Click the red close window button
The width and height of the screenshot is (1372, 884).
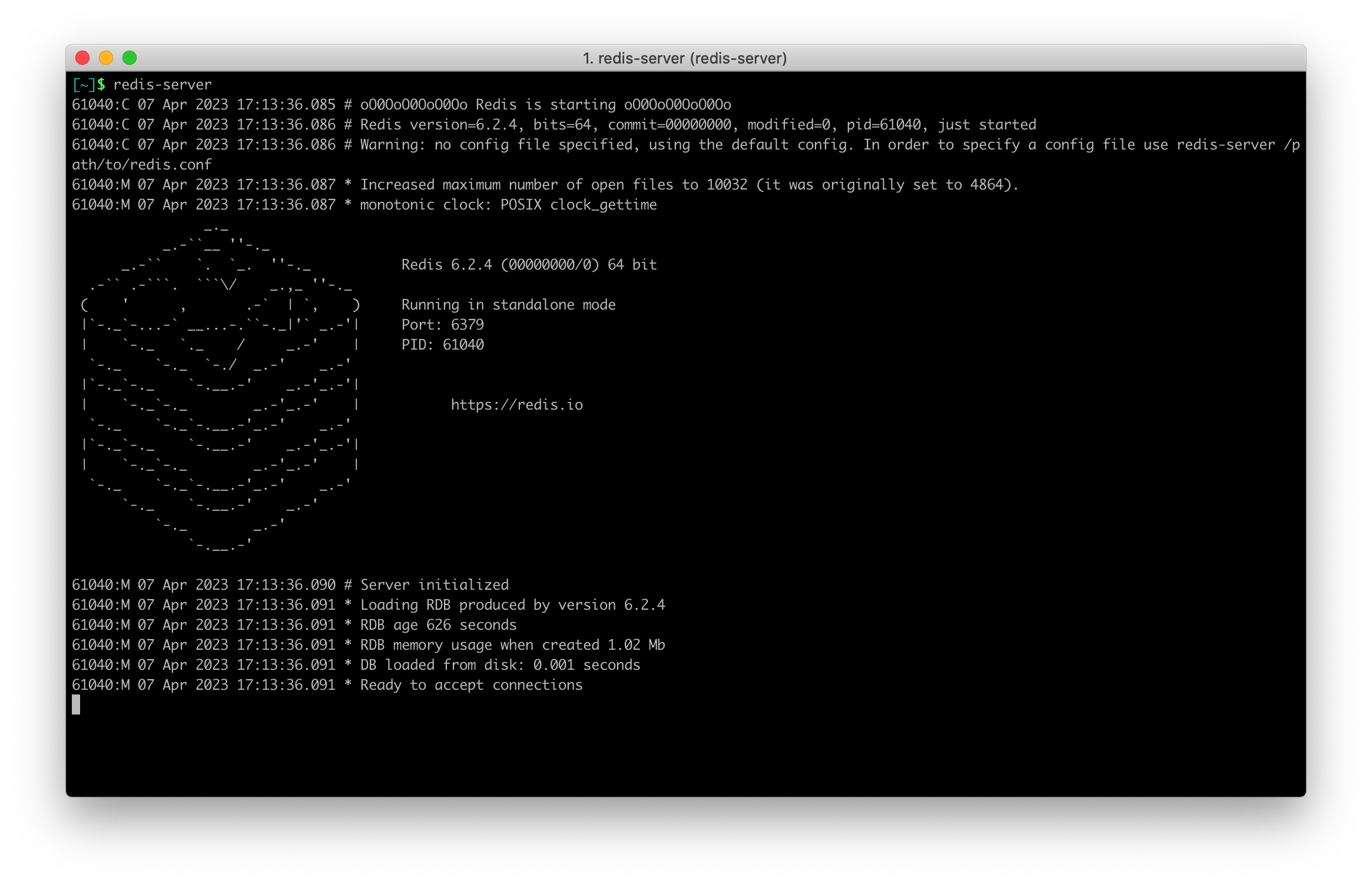(82, 58)
